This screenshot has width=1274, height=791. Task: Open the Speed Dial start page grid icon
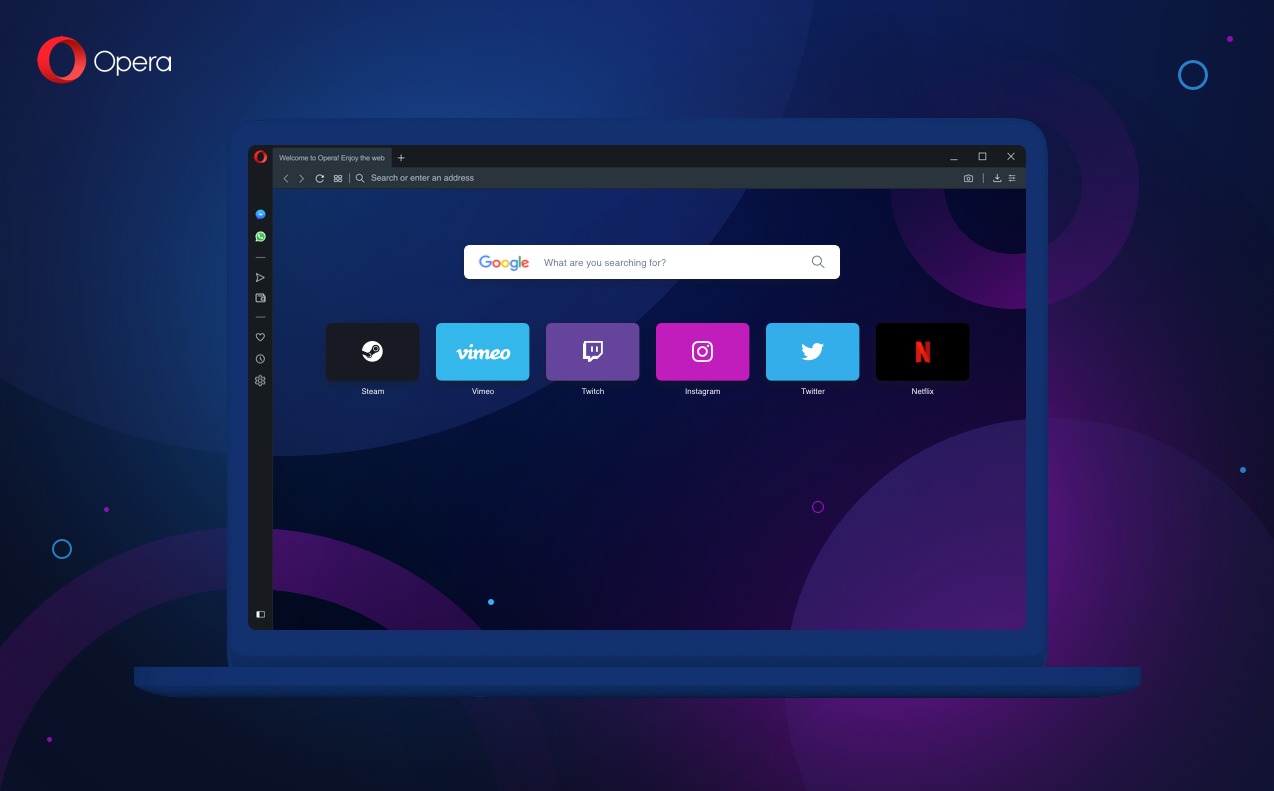tap(338, 178)
